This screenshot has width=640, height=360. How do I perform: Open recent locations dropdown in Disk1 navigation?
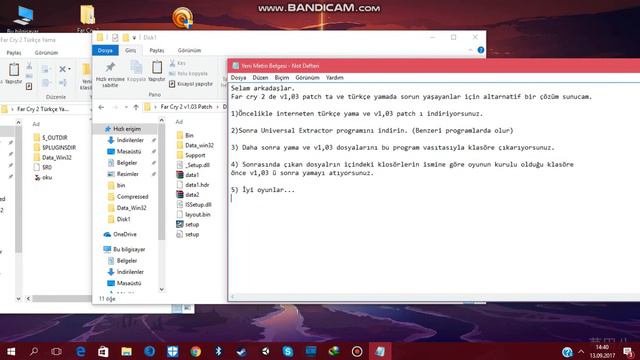coord(126,107)
